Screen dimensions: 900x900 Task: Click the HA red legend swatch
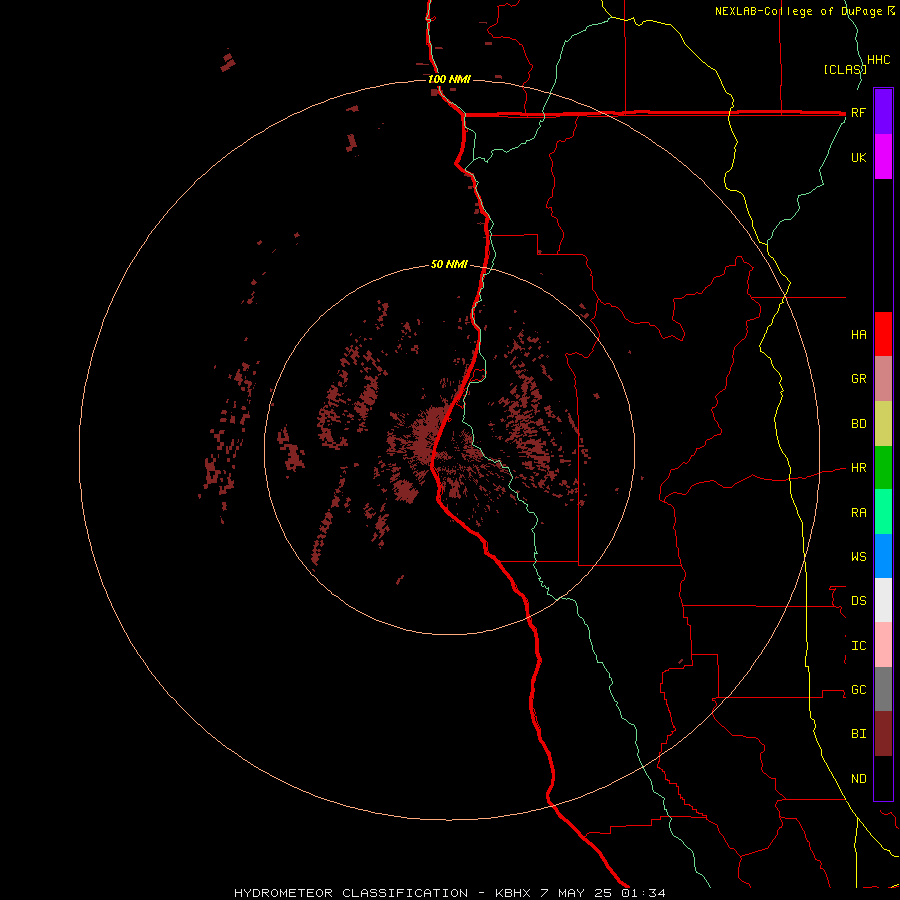tap(883, 334)
